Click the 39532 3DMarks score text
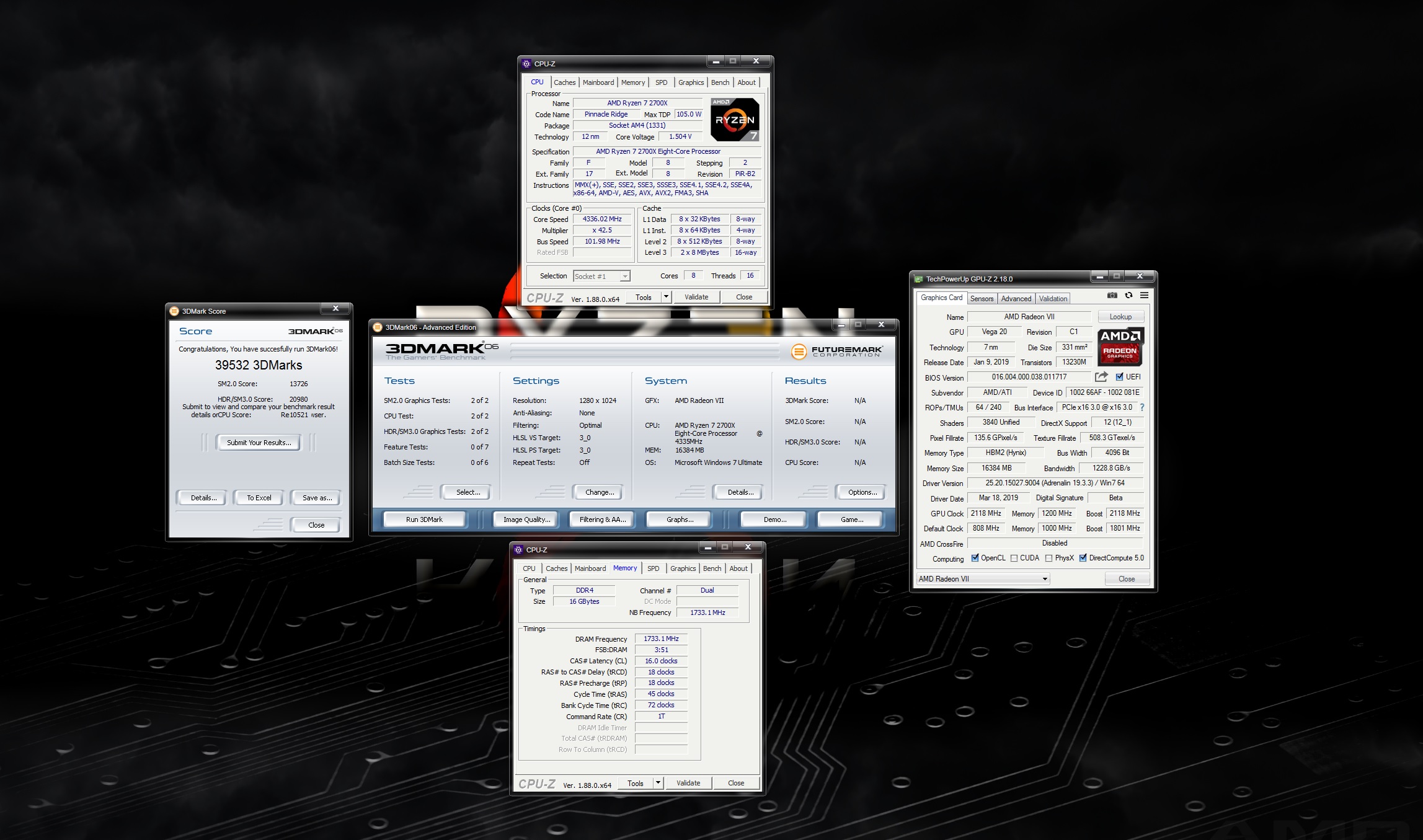 pos(259,365)
